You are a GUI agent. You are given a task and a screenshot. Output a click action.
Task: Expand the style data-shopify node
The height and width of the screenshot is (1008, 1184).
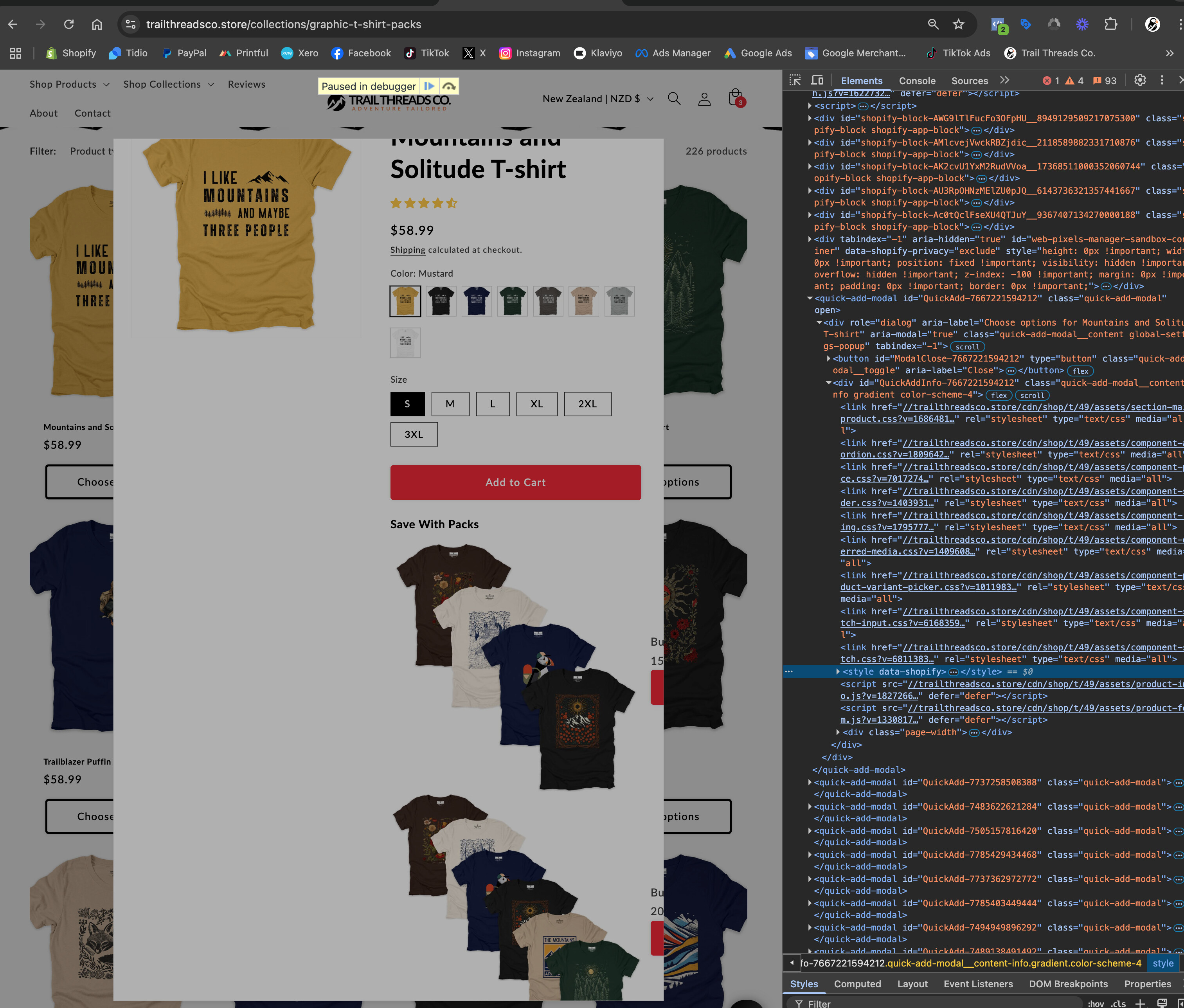point(838,672)
